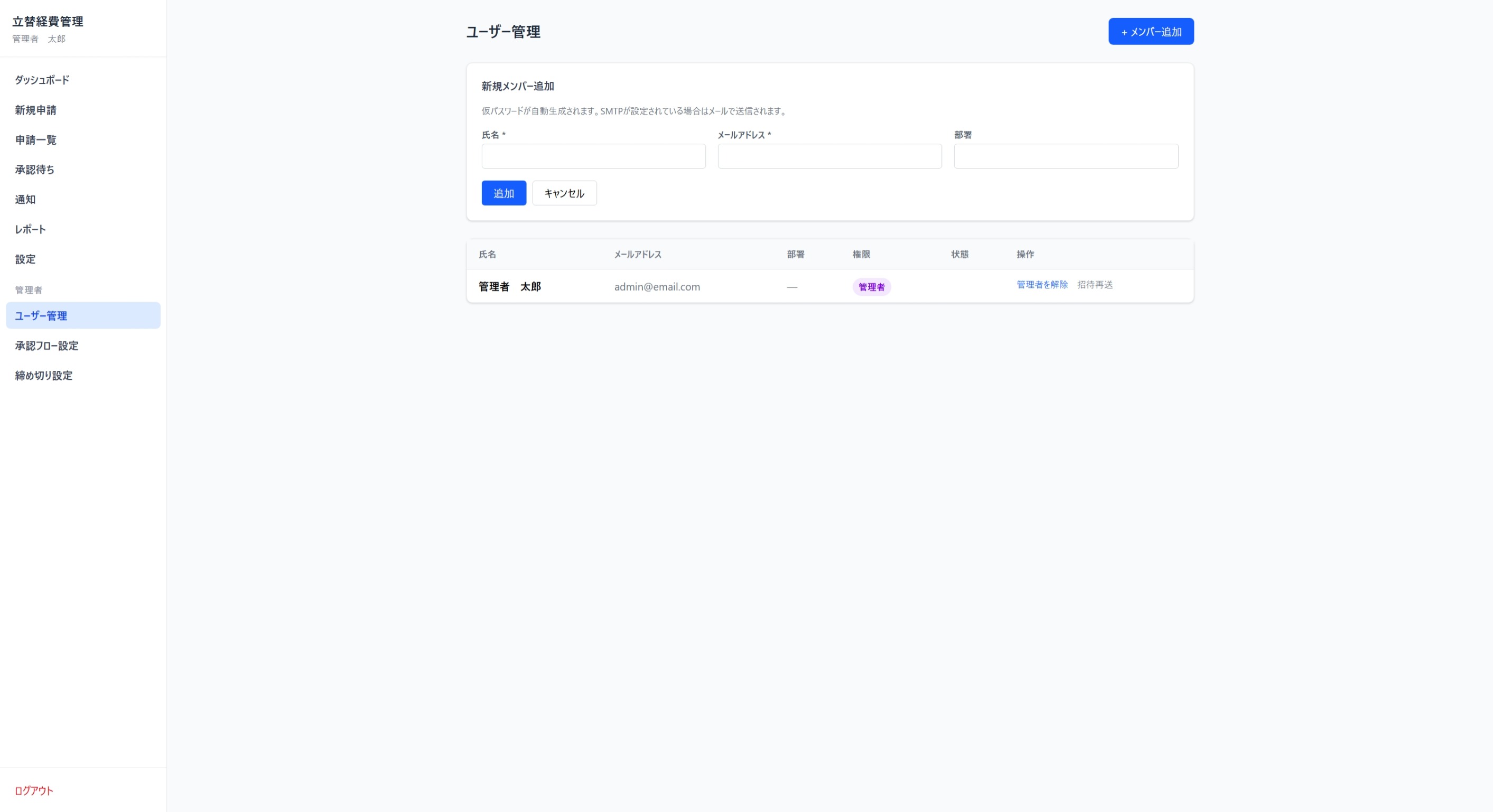This screenshot has width=1493, height=812.
Task: Navigate to 新規申請 in the sidebar
Action: pos(36,109)
